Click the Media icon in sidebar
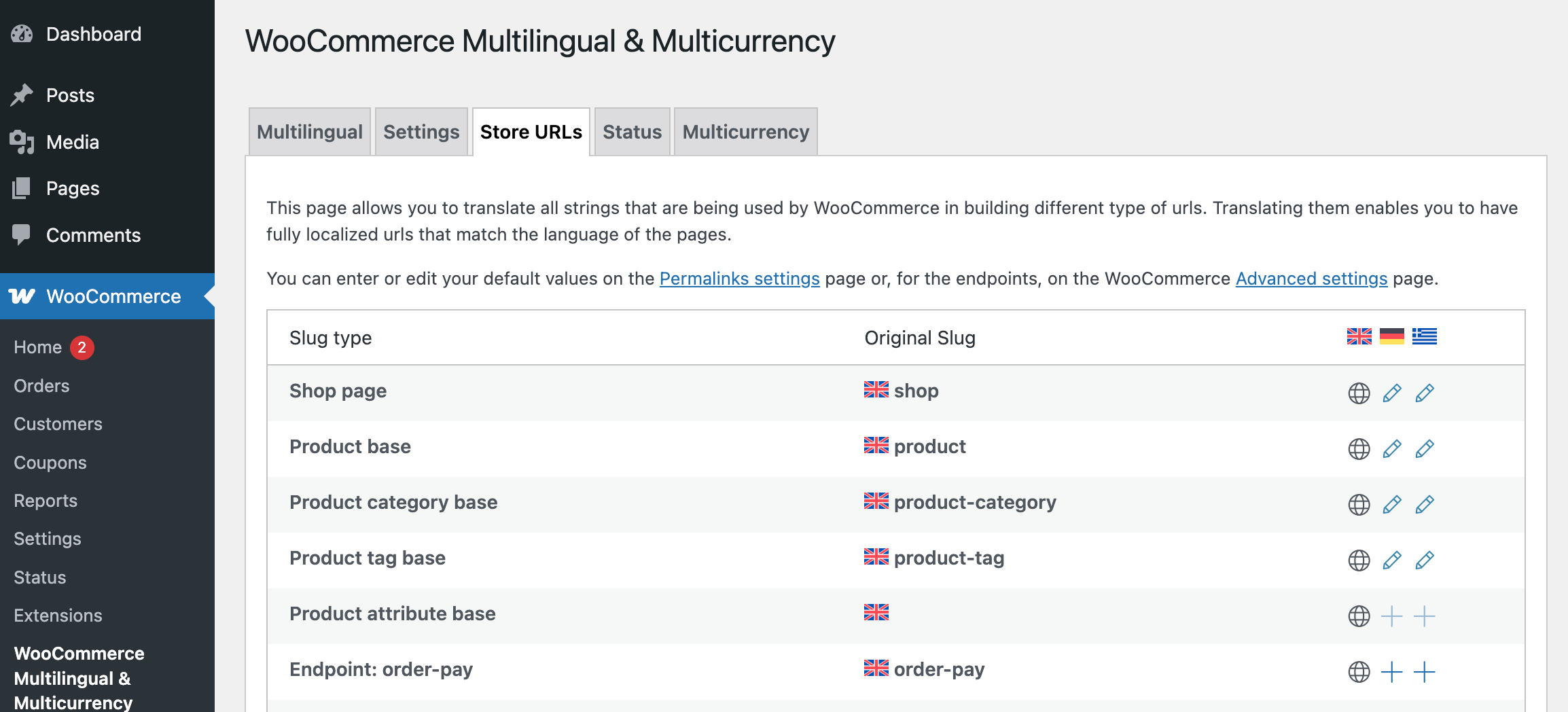This screenshot has height=712, width=1568. tap(22, 142)
